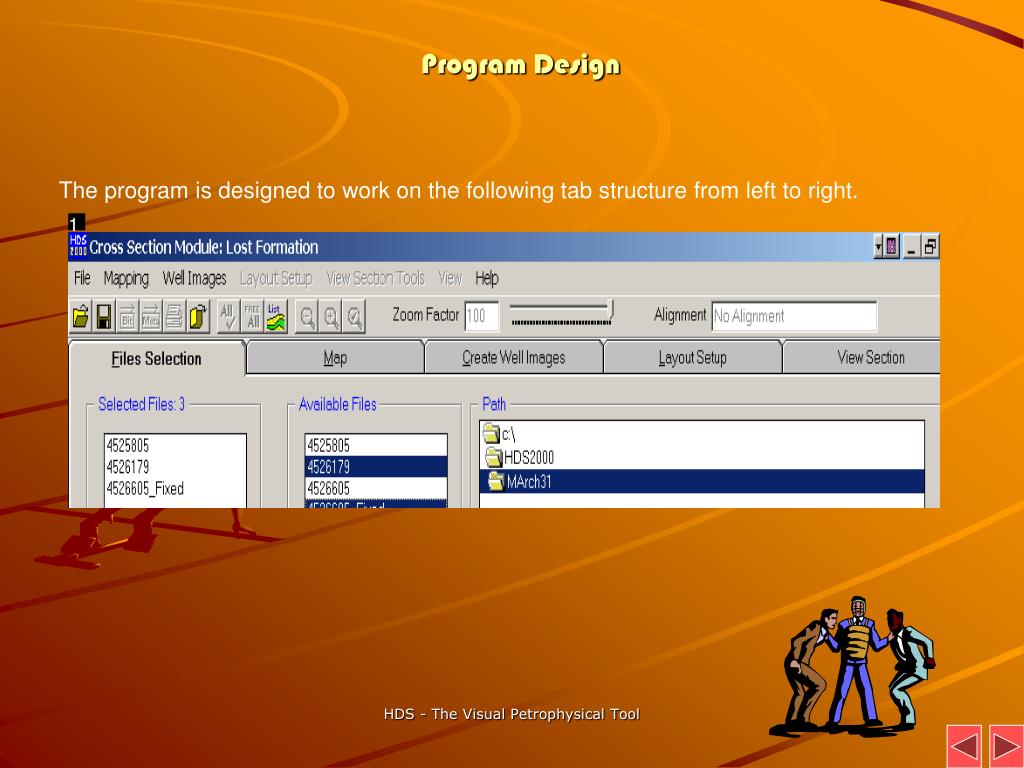The image size is (1024, 768).
Task: Click the Open file folder icon
Action: point(81,317)
